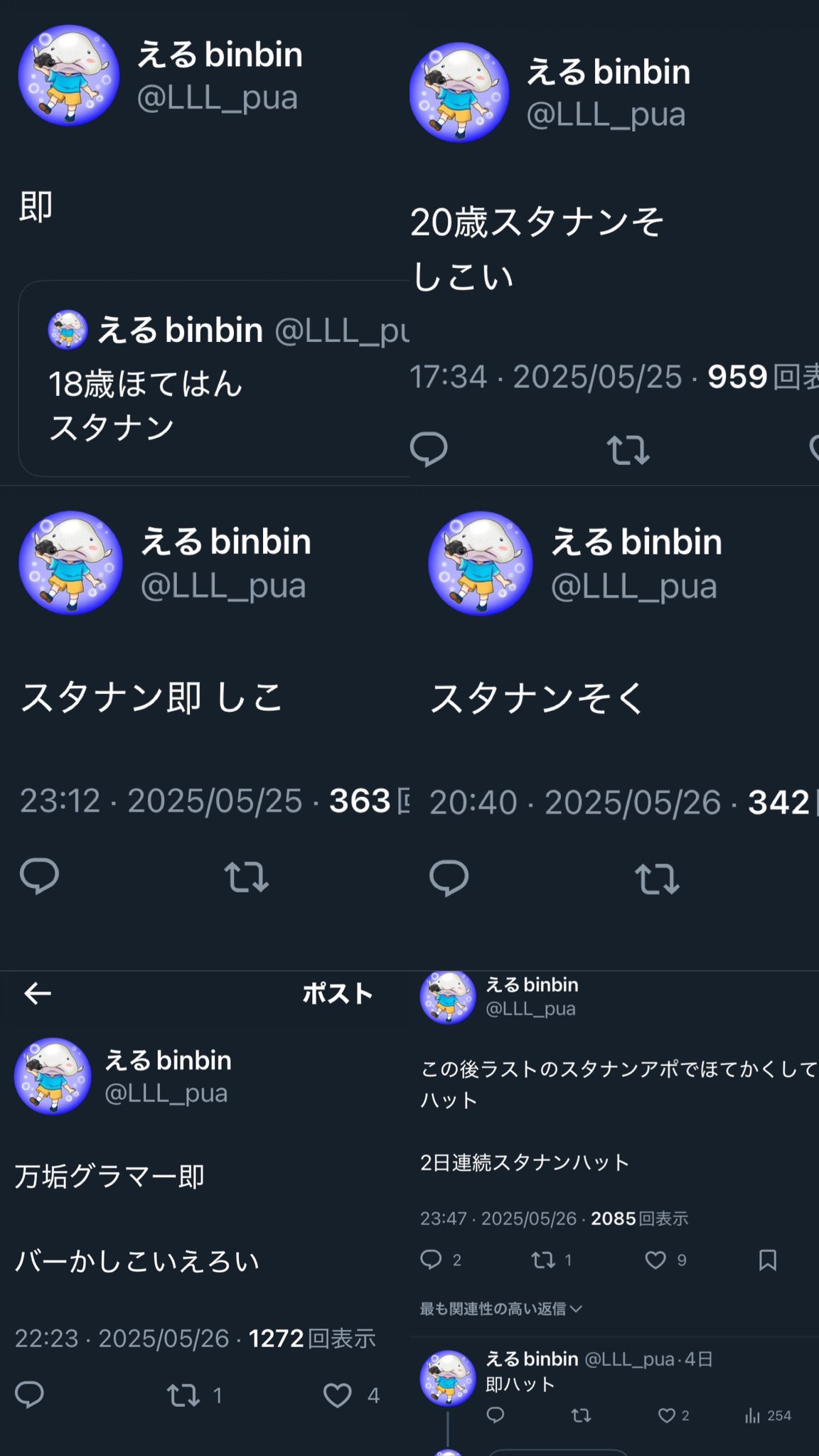The width and height of the screenshot is (819, 1456).
Task: Reply to the 20歳スタナンそ post
Action: tap(429, 449)
